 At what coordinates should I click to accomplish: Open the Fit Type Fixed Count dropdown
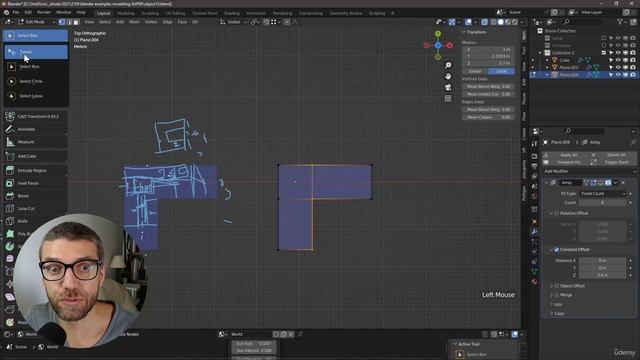[x=602, y=193]
